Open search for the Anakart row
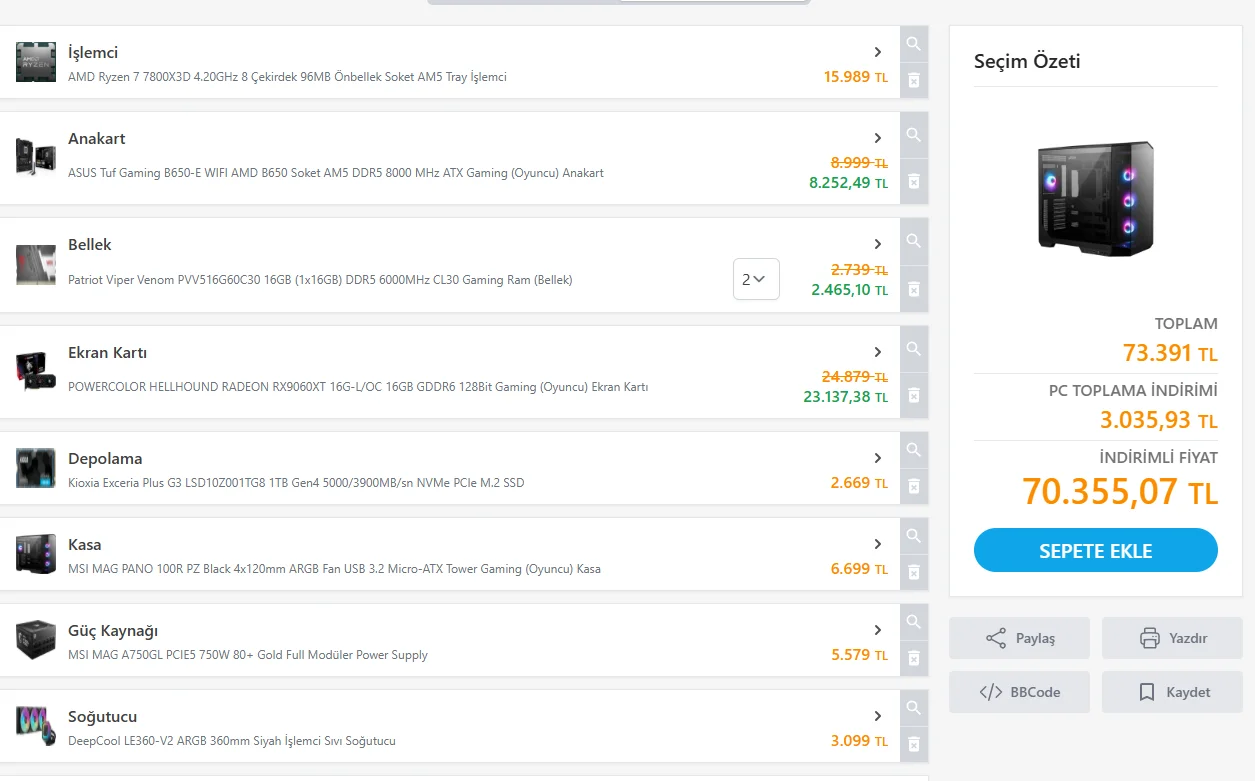The width and height of the screenshot is (1255, 781). click(914, 135)
